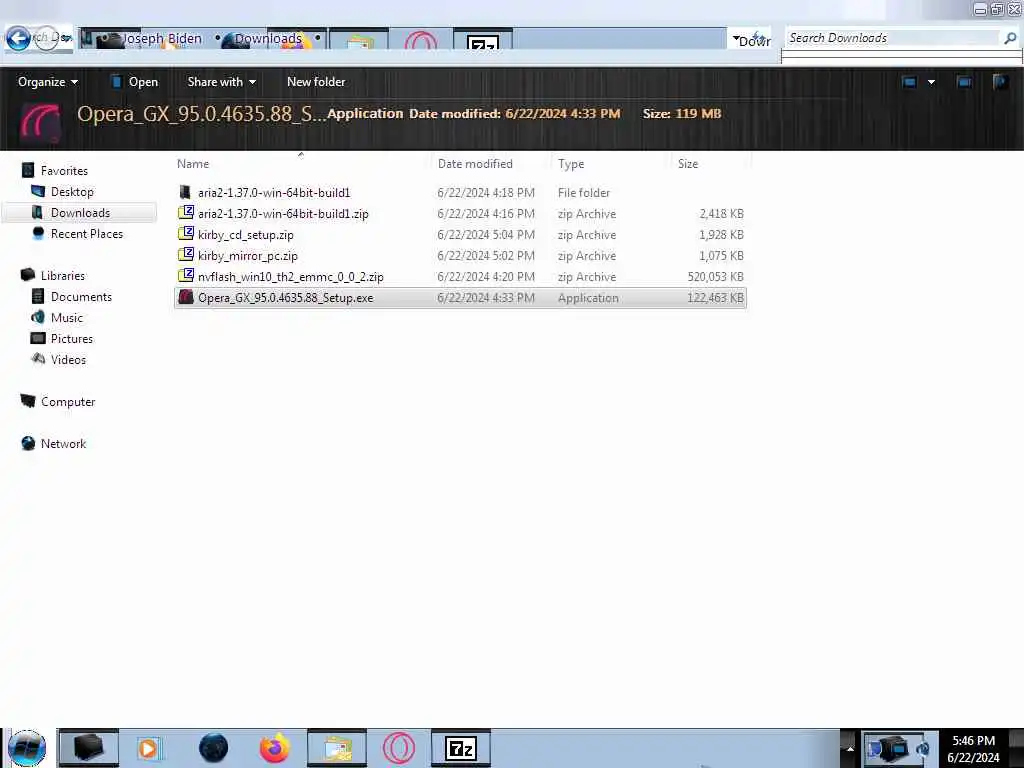Click Date modified value in details pane

point(562,113)
